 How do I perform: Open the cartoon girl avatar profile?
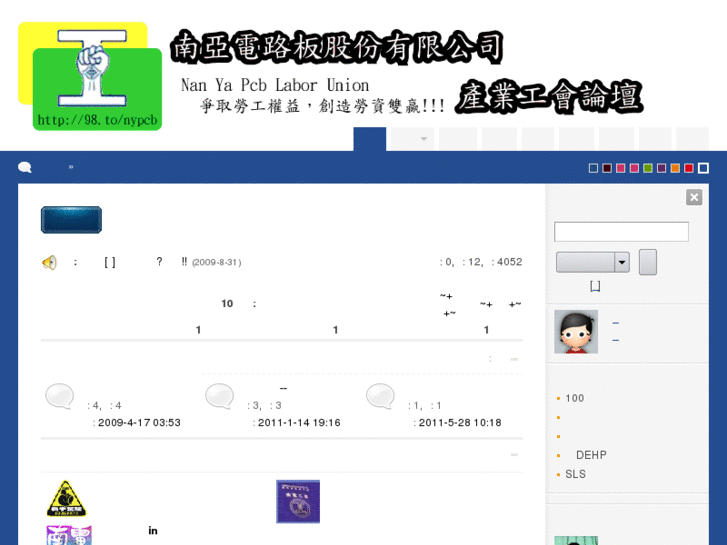tap(576, 332)
